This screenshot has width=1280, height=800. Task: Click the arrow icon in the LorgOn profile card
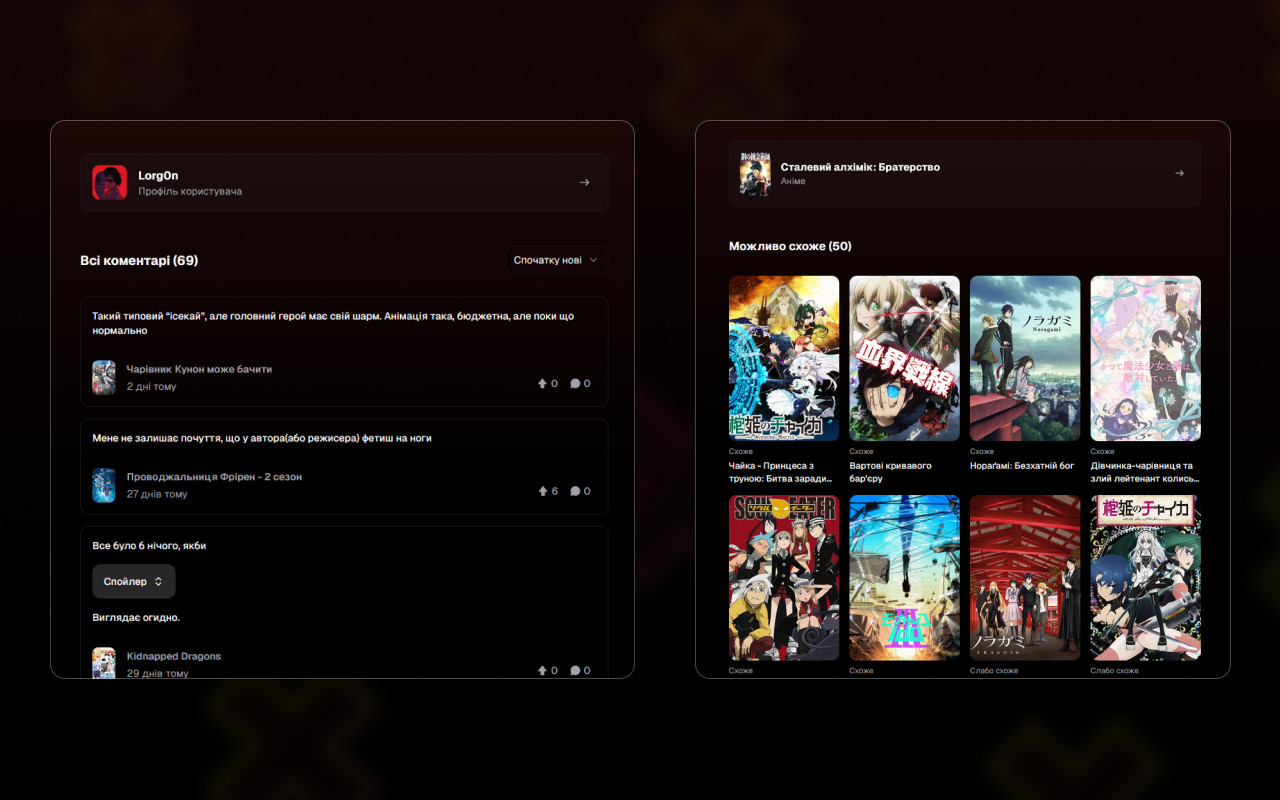point(585,182)
